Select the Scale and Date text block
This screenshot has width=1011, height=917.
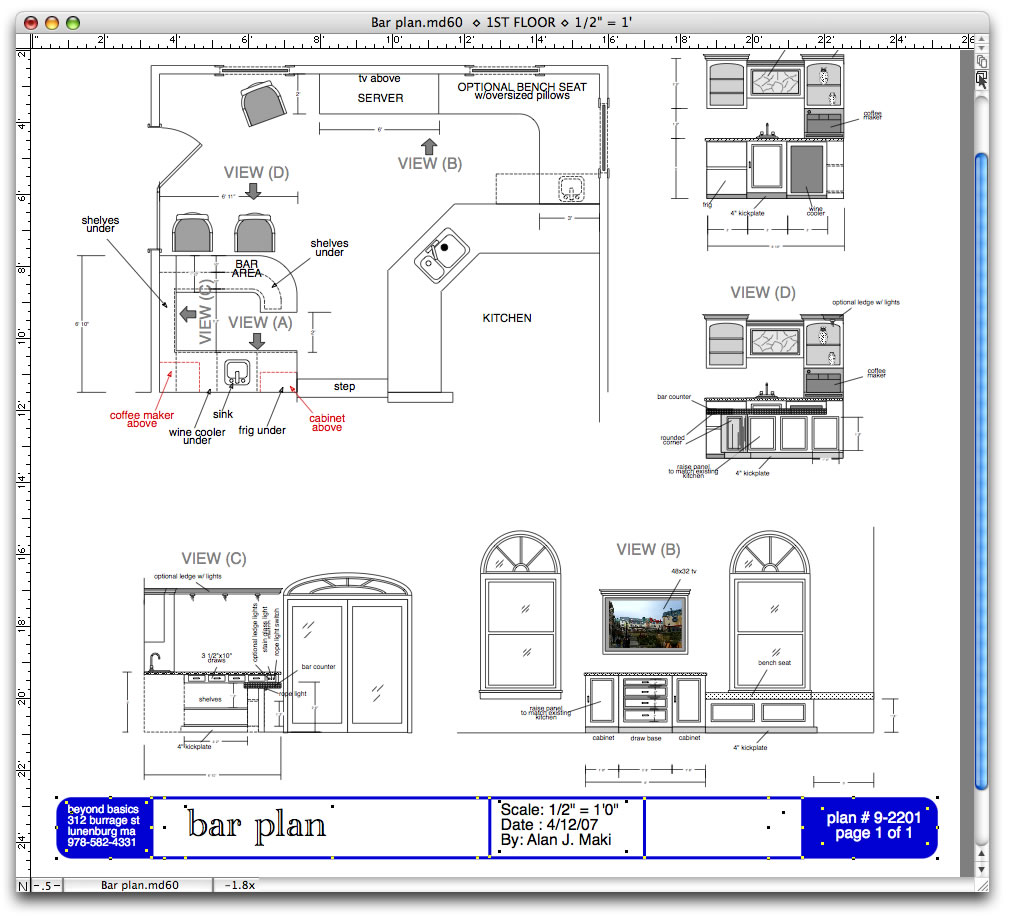566,827
